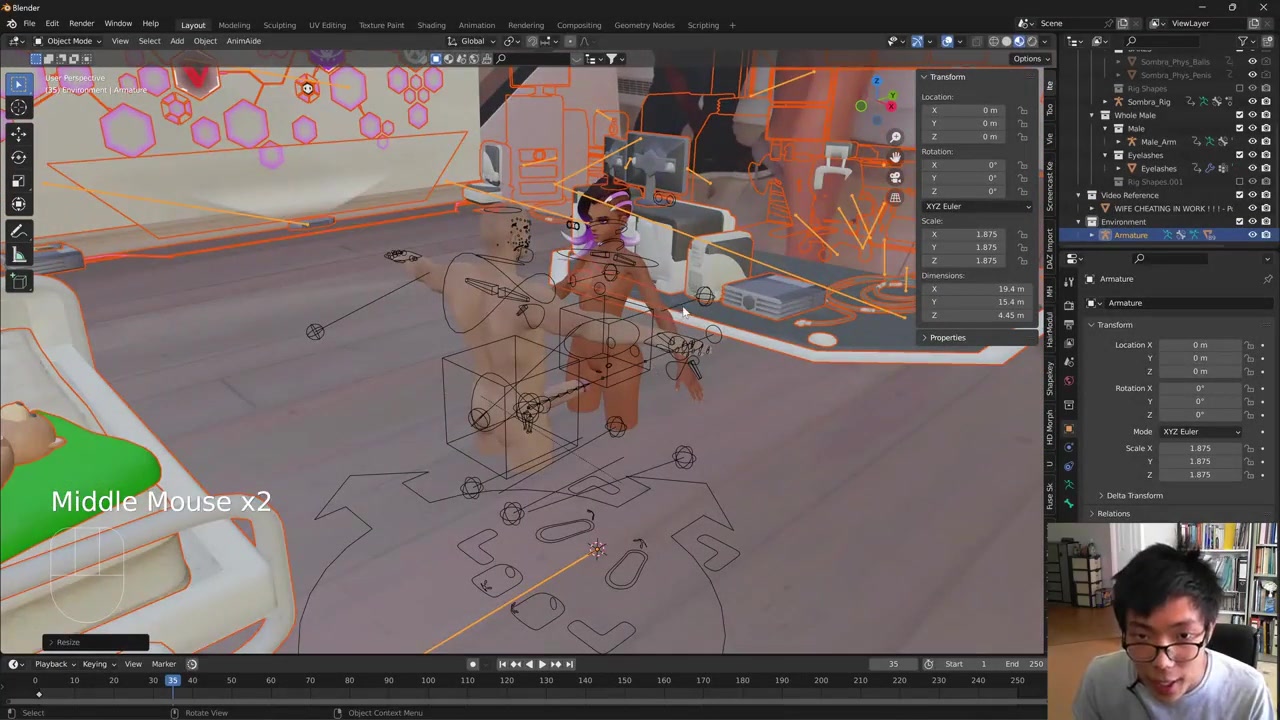Viewport: 1280px width, 720px height.
Task: Select the Move tool in the toolbar
Action: click(x=18, y=133)
